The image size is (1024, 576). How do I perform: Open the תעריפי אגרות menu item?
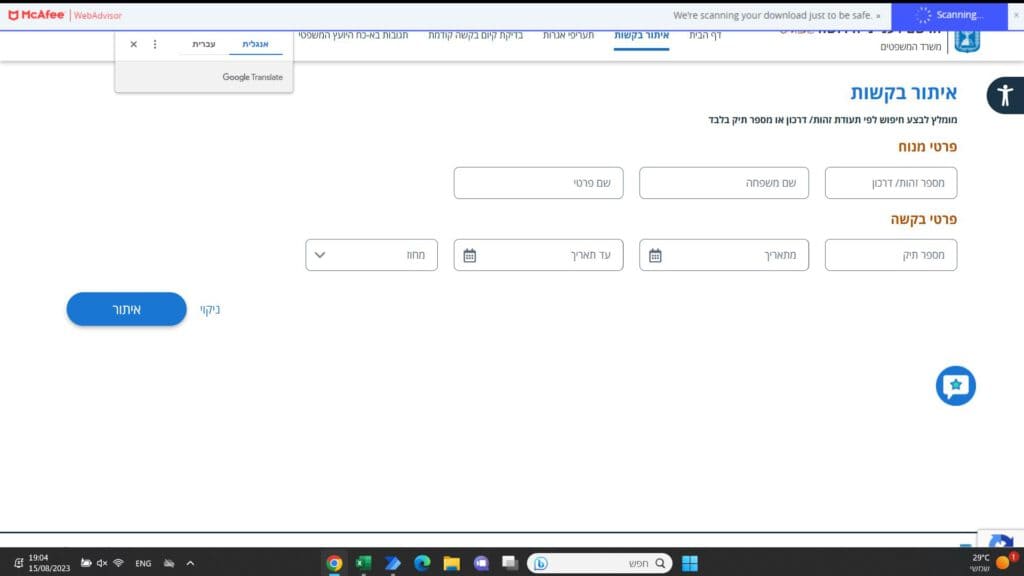click(568, 35)
